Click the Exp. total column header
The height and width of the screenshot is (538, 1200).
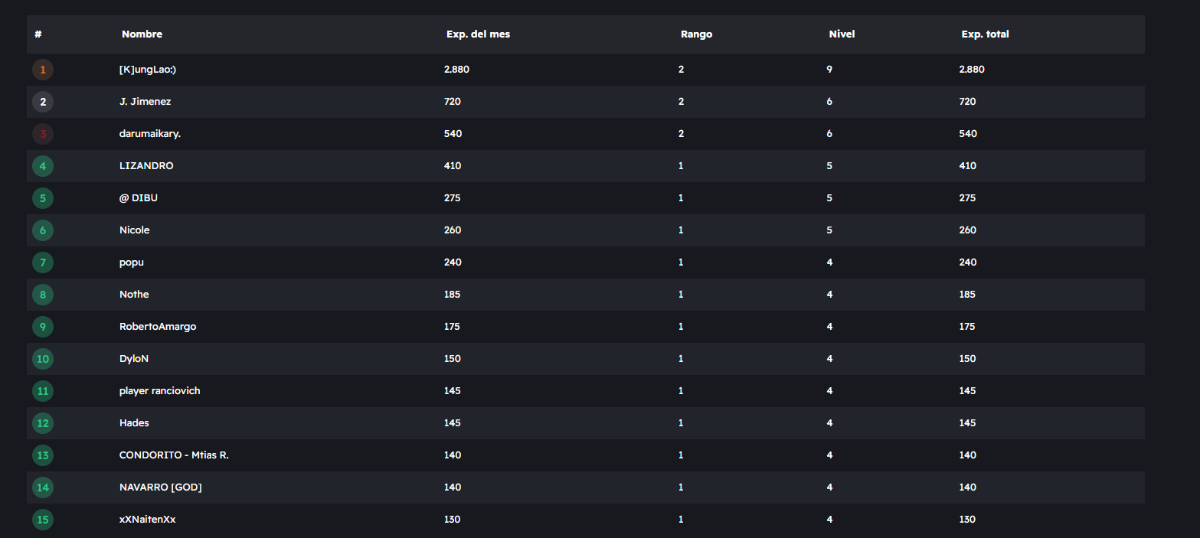[985, 34]
